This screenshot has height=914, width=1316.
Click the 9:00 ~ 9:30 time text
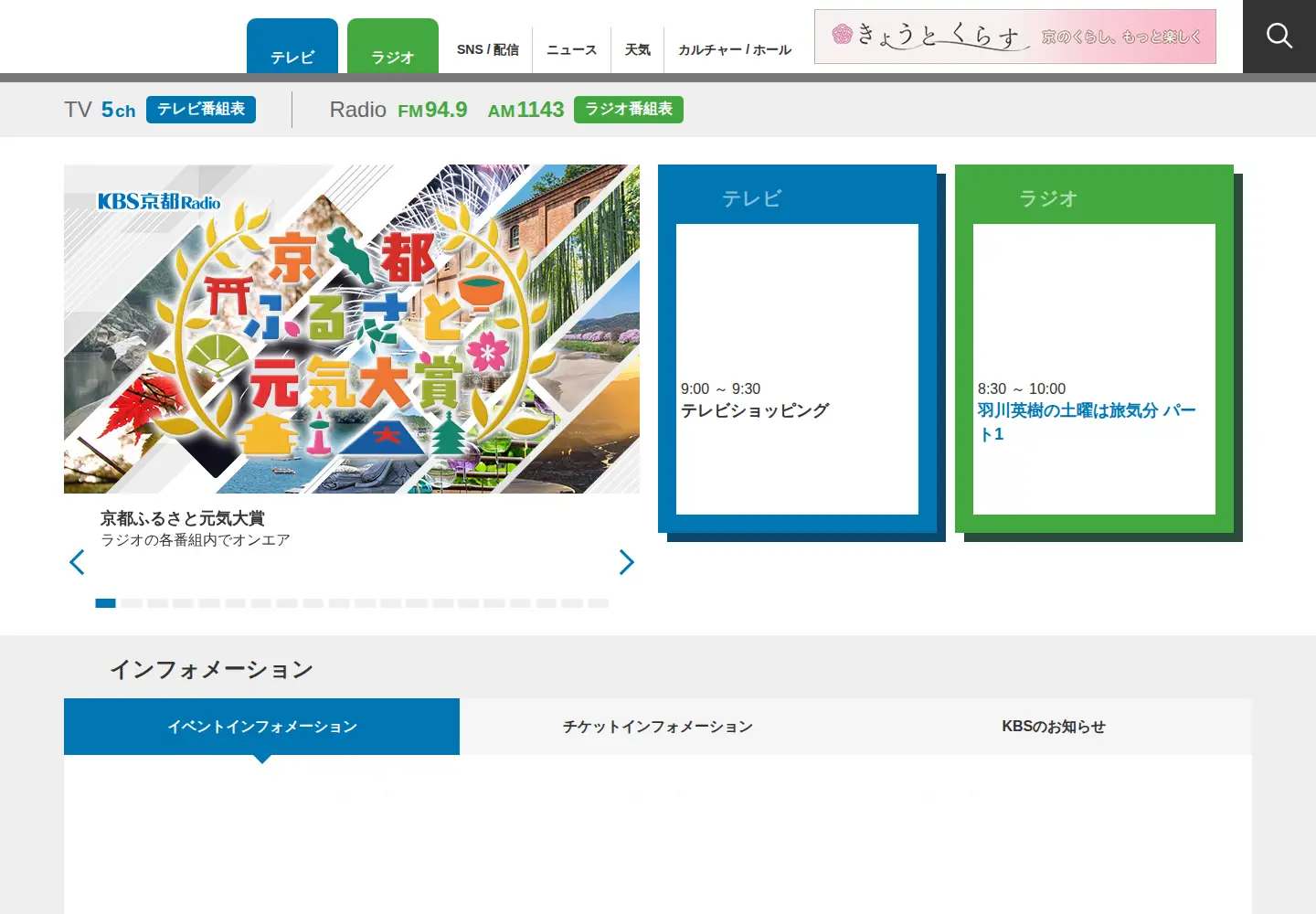tap(720, 388)
